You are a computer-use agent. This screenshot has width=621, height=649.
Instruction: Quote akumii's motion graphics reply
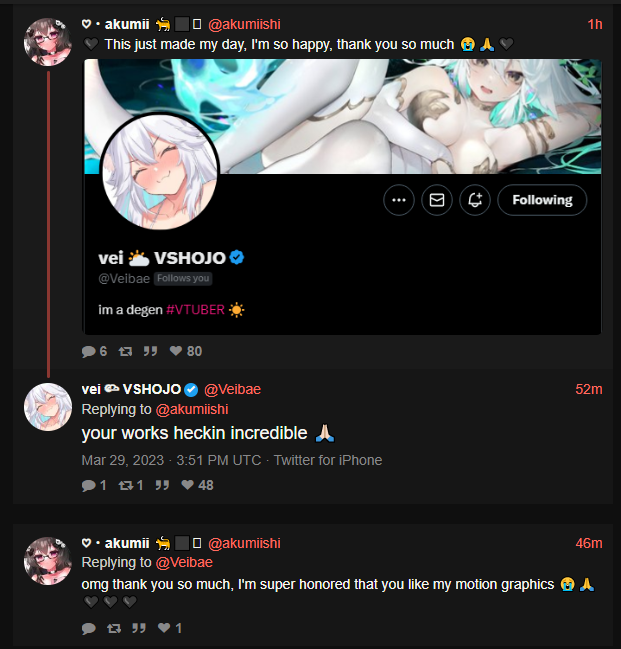pos(139,628)
